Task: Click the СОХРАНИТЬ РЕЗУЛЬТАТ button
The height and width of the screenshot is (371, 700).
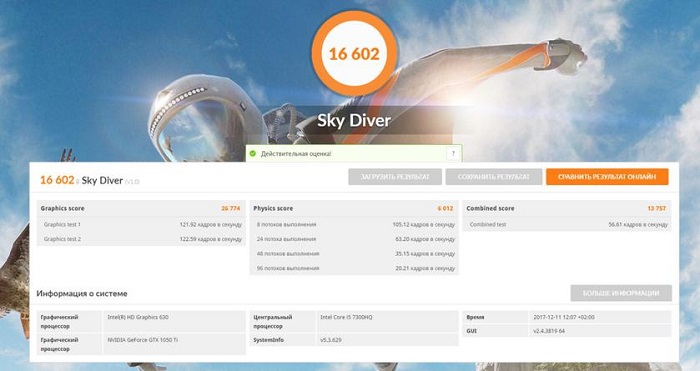Action: tap(494, 177)
